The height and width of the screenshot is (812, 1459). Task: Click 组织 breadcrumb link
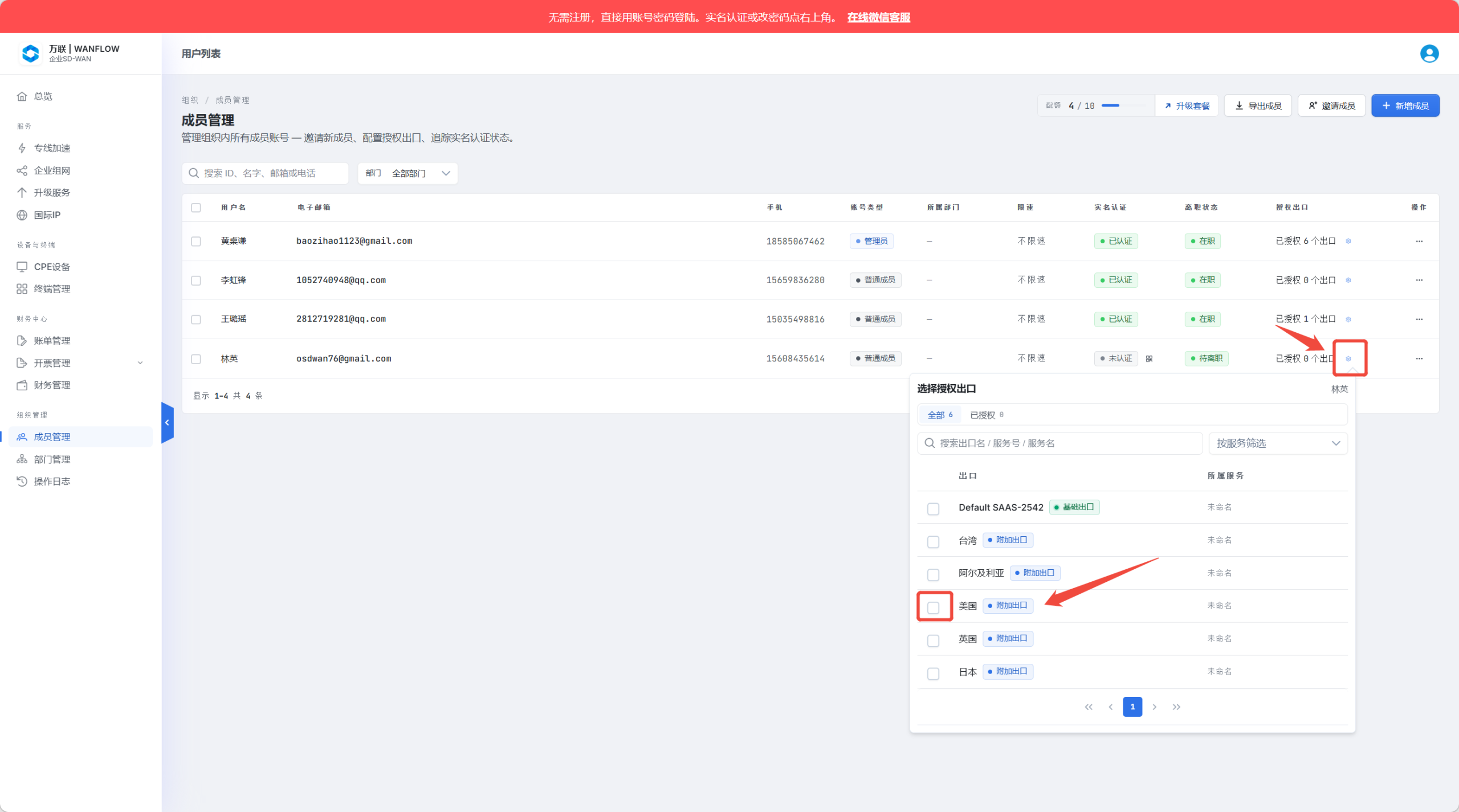pos(190,100)
